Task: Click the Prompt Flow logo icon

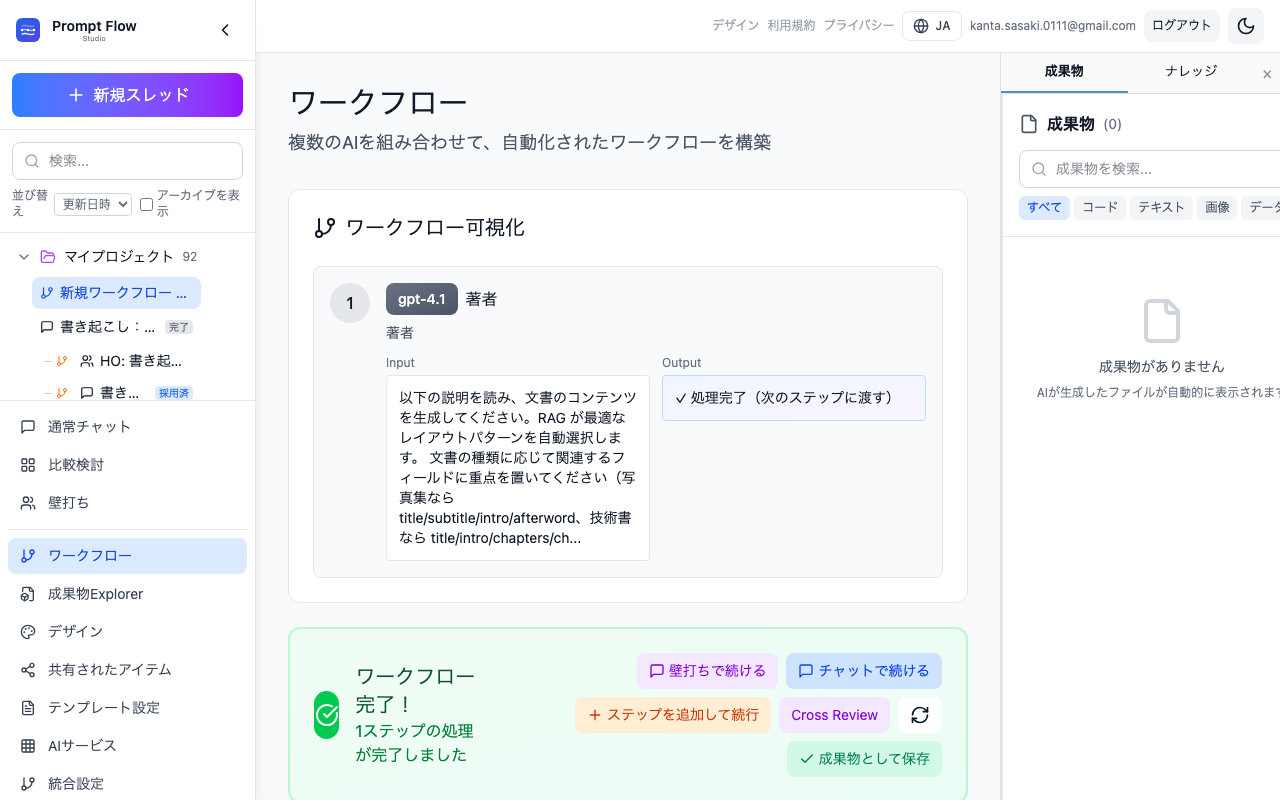Action: (x=28, y=30)
